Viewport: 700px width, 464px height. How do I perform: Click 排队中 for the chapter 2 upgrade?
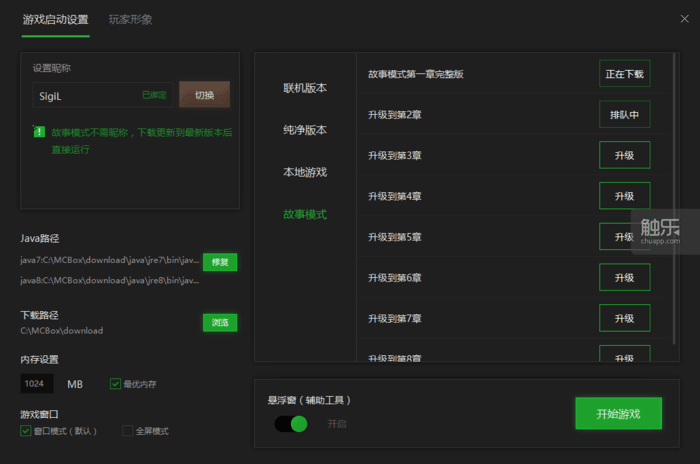point(625,115)
